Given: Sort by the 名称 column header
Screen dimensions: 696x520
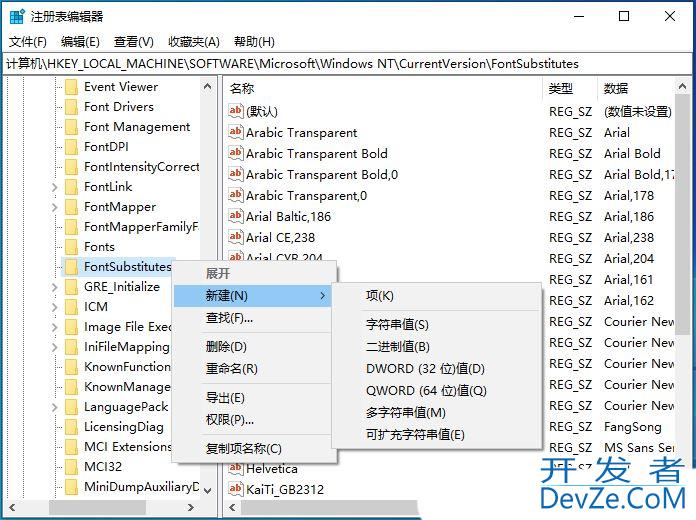Looking at the screenshot, I should tap(384, 88).
